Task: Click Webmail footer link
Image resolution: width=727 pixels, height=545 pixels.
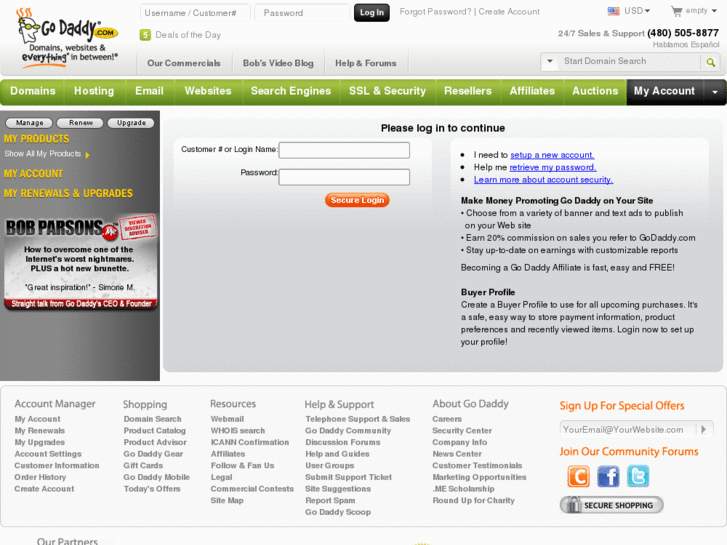Action: [227, 419]
